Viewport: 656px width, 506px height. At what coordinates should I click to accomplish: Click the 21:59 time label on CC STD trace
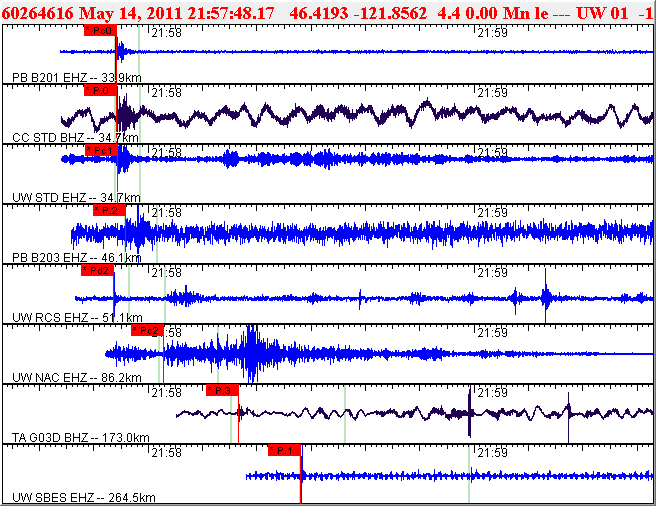tap(493, 92)
